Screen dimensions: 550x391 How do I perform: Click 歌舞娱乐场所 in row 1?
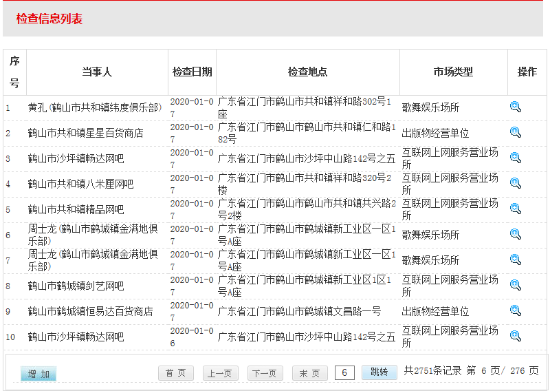pos(430,108)
